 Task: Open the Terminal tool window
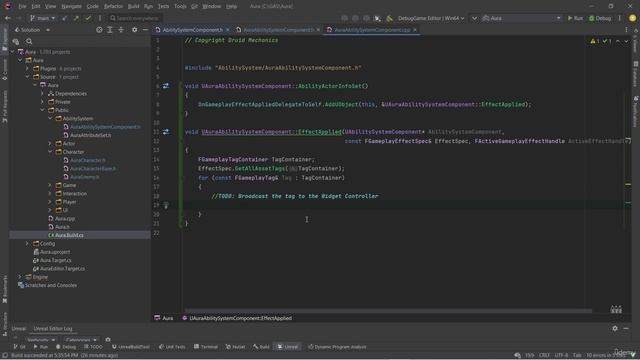206,347
